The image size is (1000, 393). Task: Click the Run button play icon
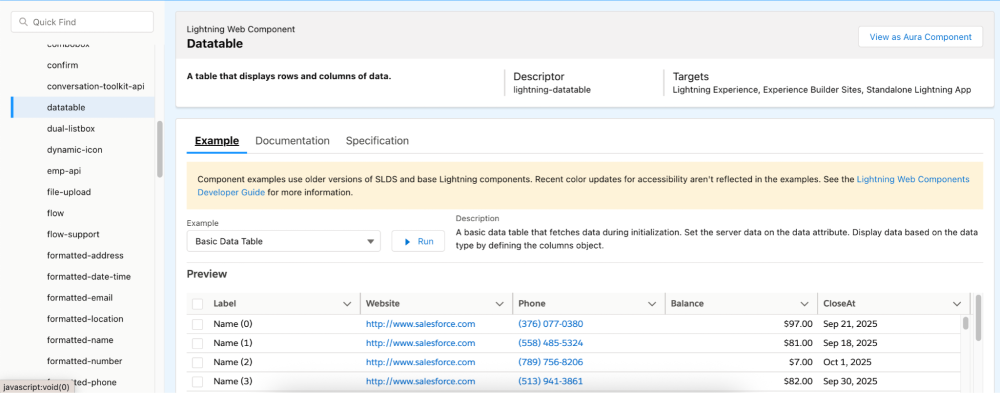[408, 242]
